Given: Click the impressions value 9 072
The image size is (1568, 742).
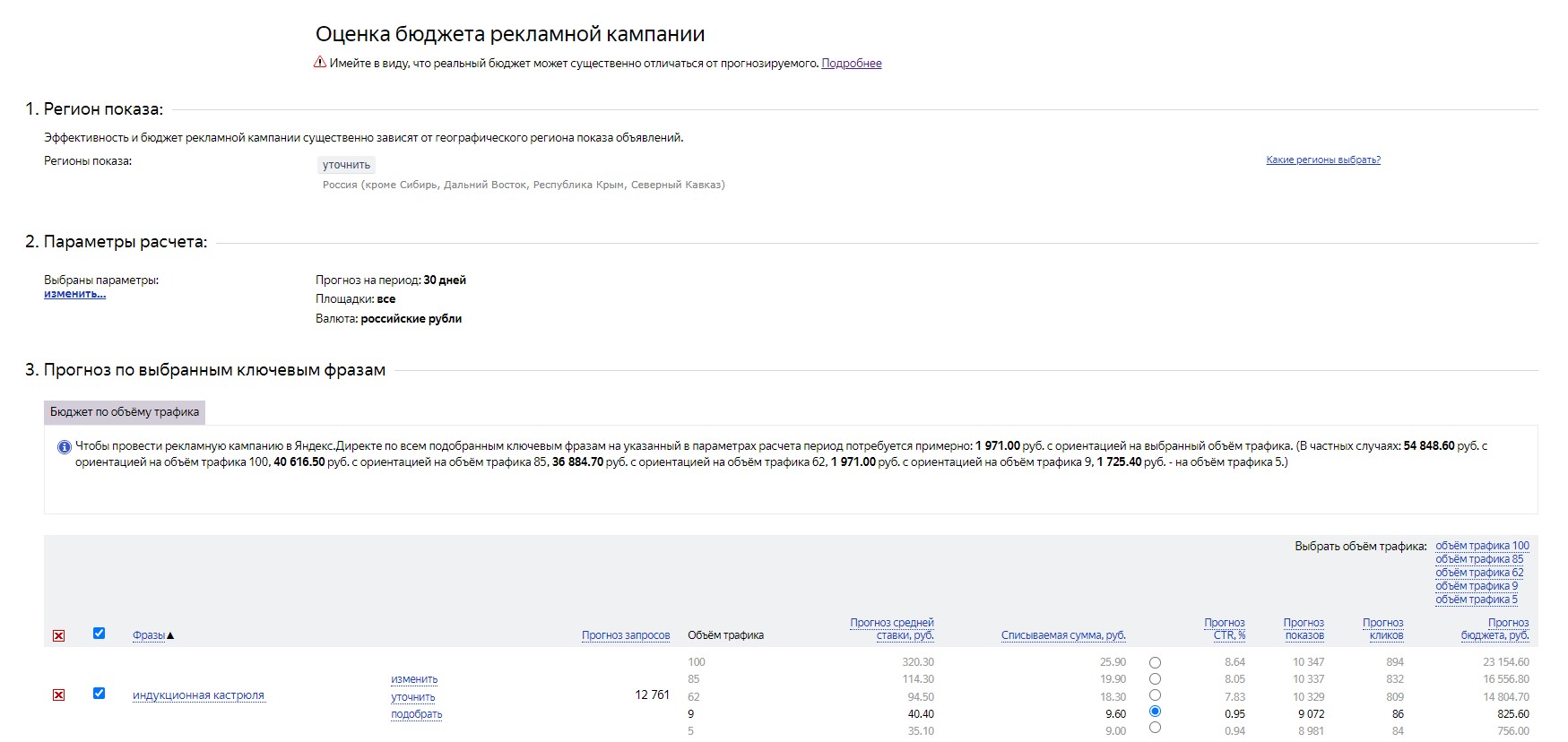Looking at the screenshot, I should coord(1311,714).
